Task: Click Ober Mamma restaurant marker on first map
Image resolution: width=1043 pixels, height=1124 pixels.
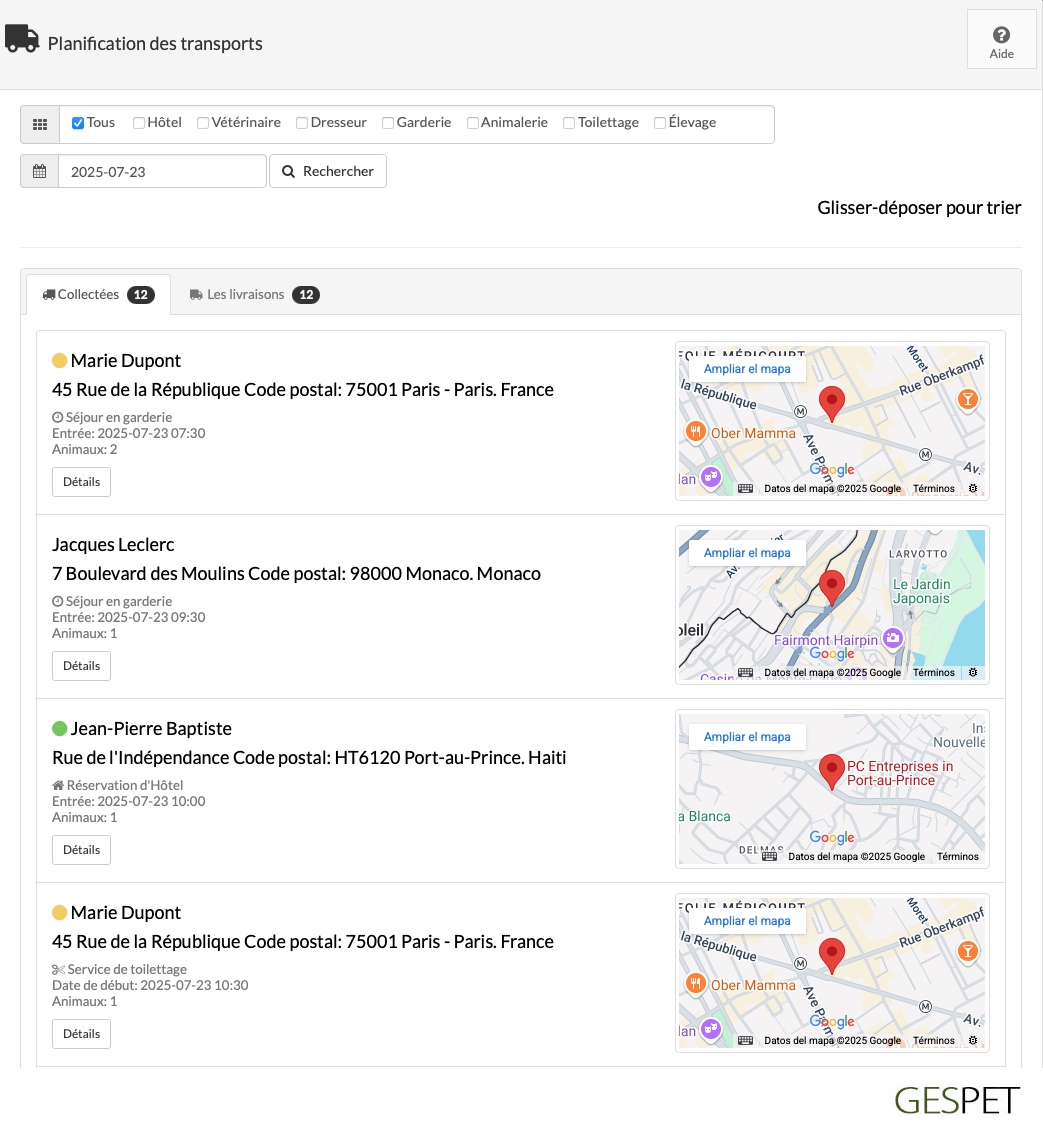Action: (x=695, y=432)
